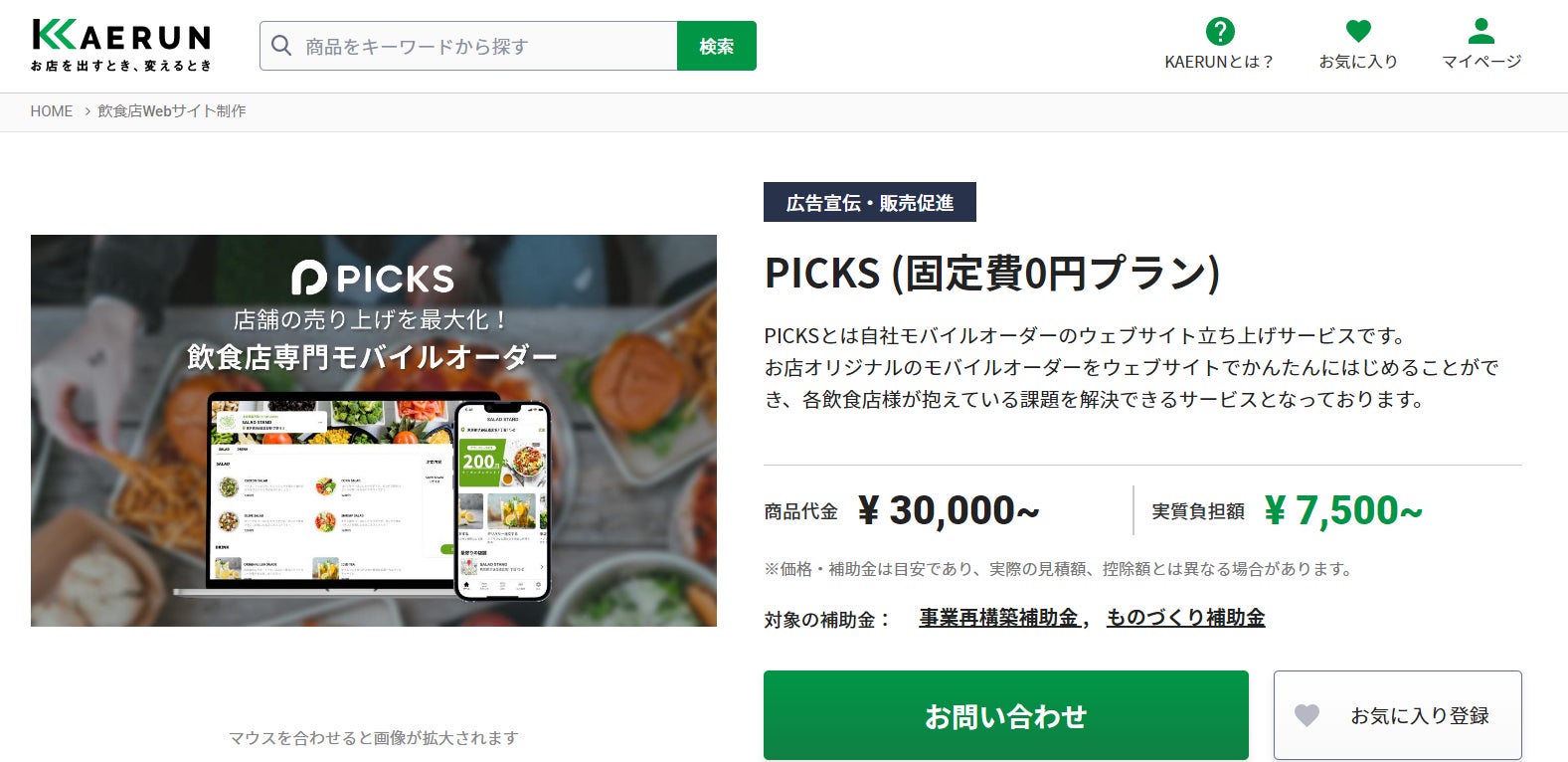Go to マイページ in the header
Screen dimensions: 1568x762
(x=1481, y=62)
